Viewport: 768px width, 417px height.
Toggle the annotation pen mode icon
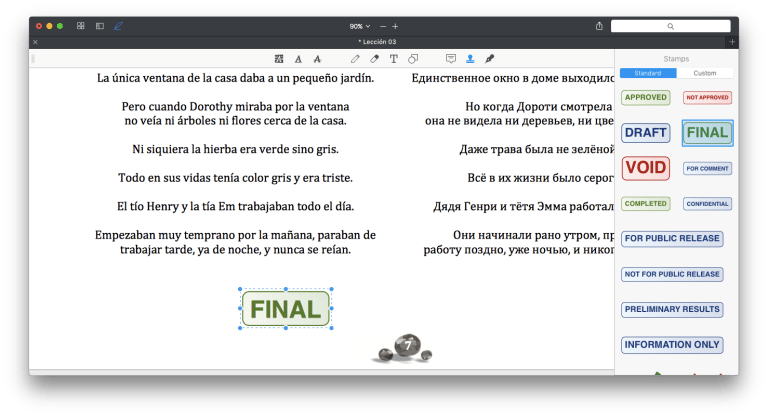pos(119,26)
